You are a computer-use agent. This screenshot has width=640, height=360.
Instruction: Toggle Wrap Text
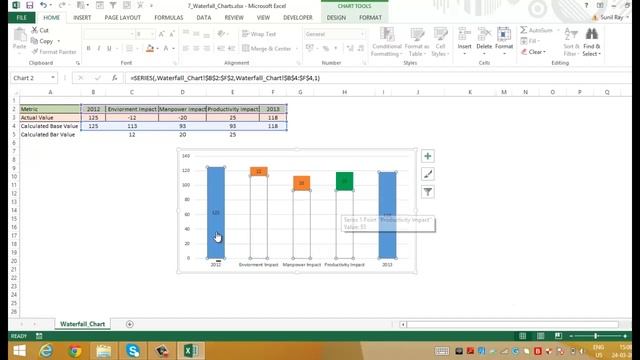point(259,34)
